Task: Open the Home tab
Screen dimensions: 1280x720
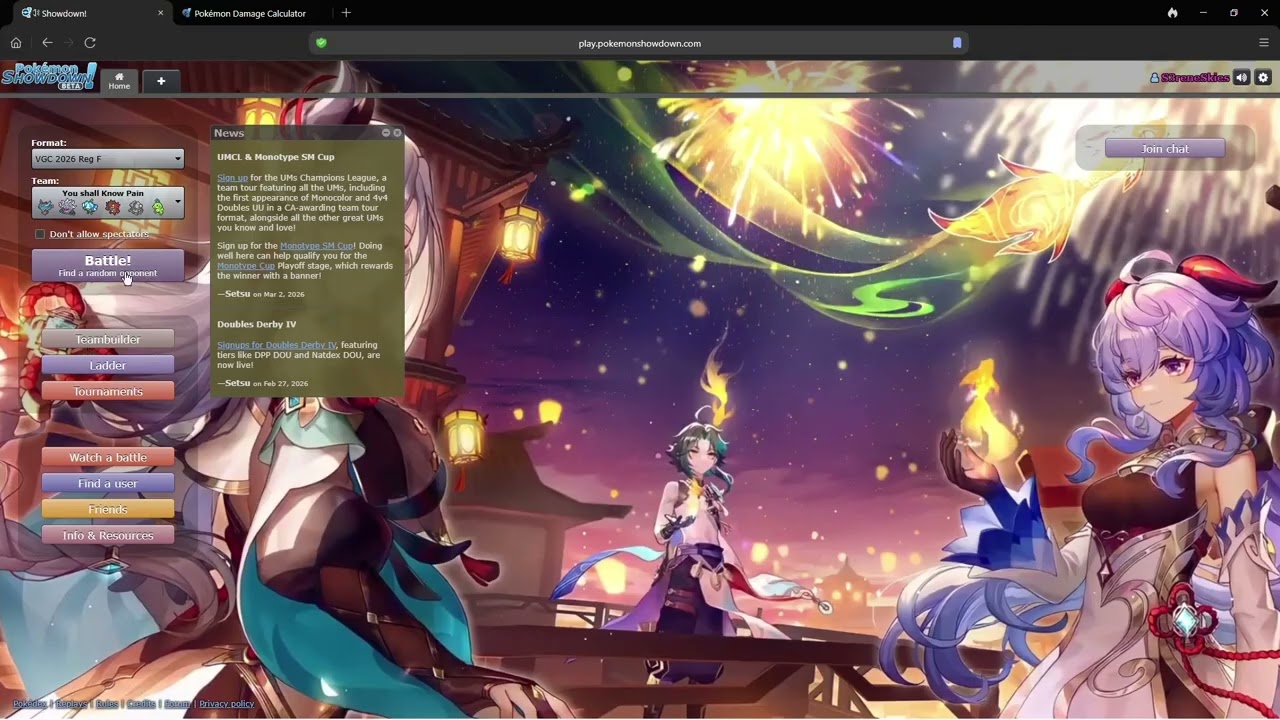Action: point(119,81)
